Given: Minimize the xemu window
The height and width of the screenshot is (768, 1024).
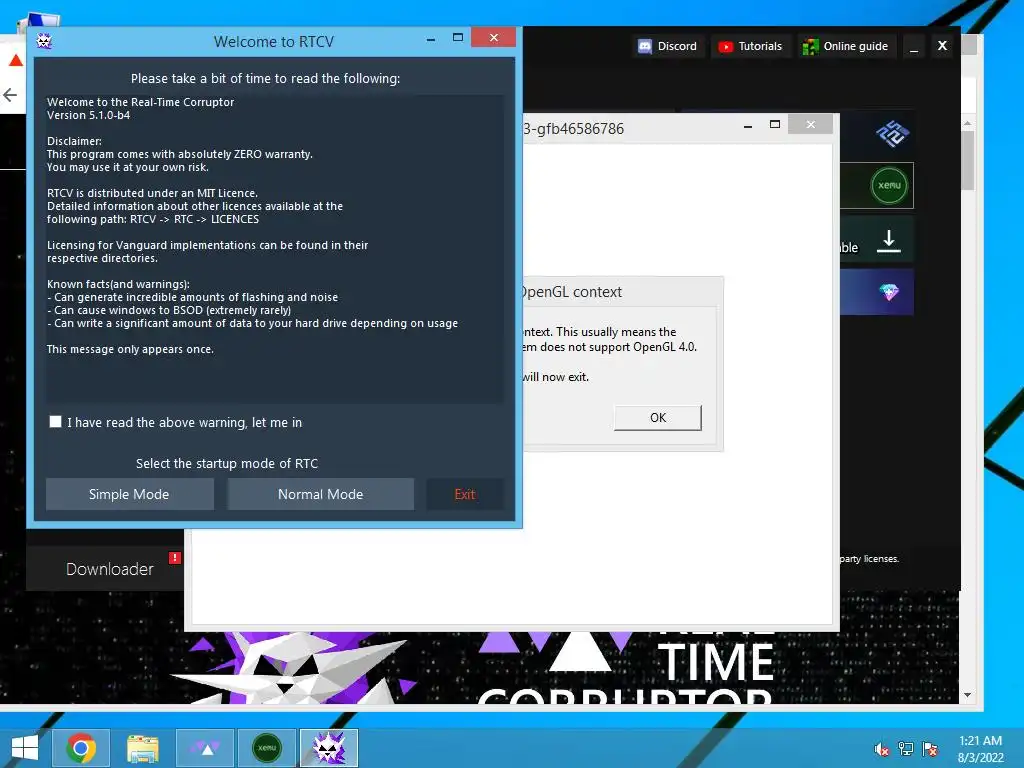Looking at the screenshot, I should [x=748, y=125].
